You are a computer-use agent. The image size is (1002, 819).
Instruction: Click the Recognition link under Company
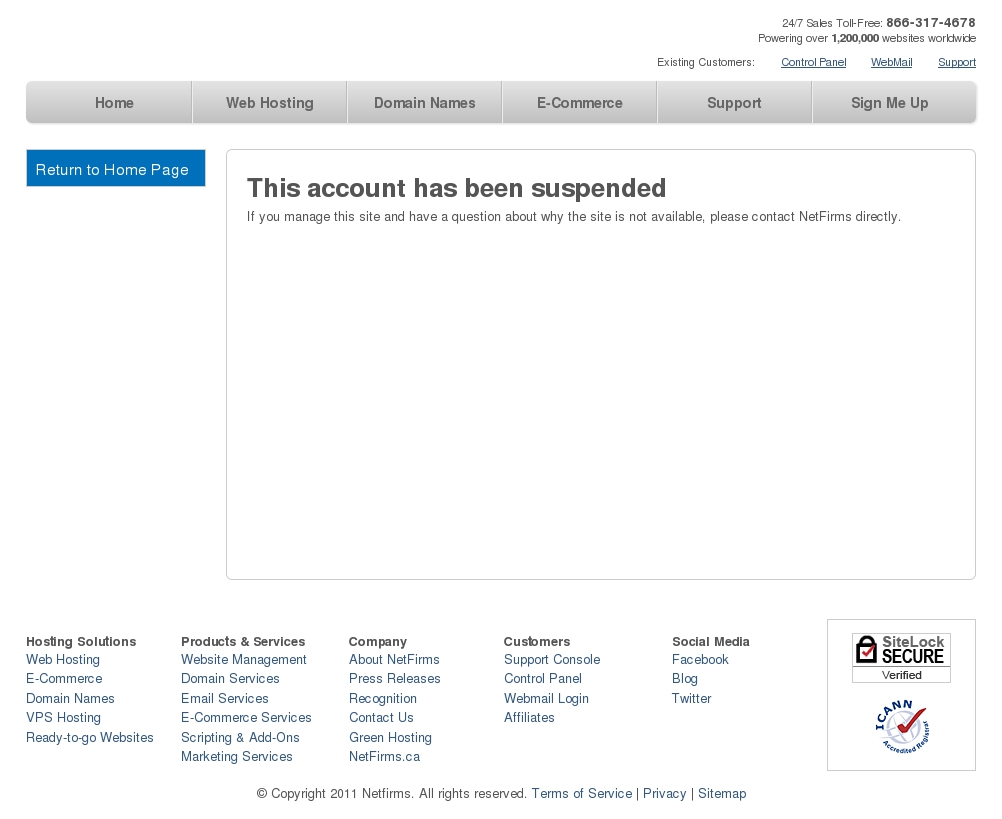click(383, 698)
